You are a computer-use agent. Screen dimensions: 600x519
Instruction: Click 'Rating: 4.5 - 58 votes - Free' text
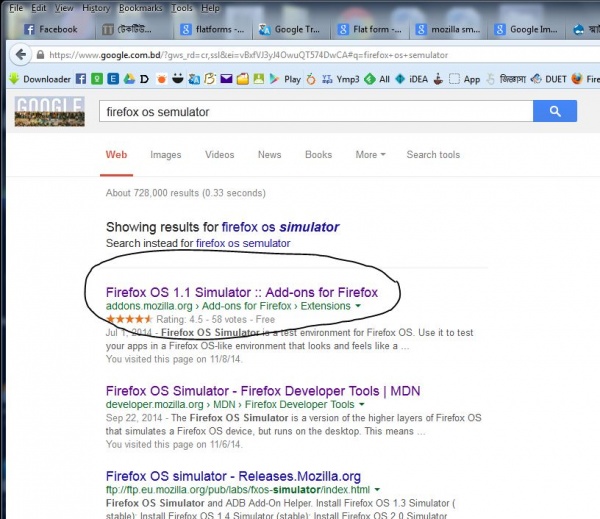pos(215,319)
